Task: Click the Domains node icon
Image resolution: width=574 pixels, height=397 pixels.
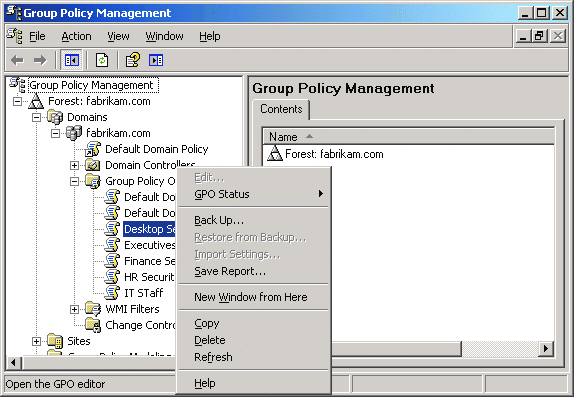Action: pyautogui.click(x=55, y=117)
